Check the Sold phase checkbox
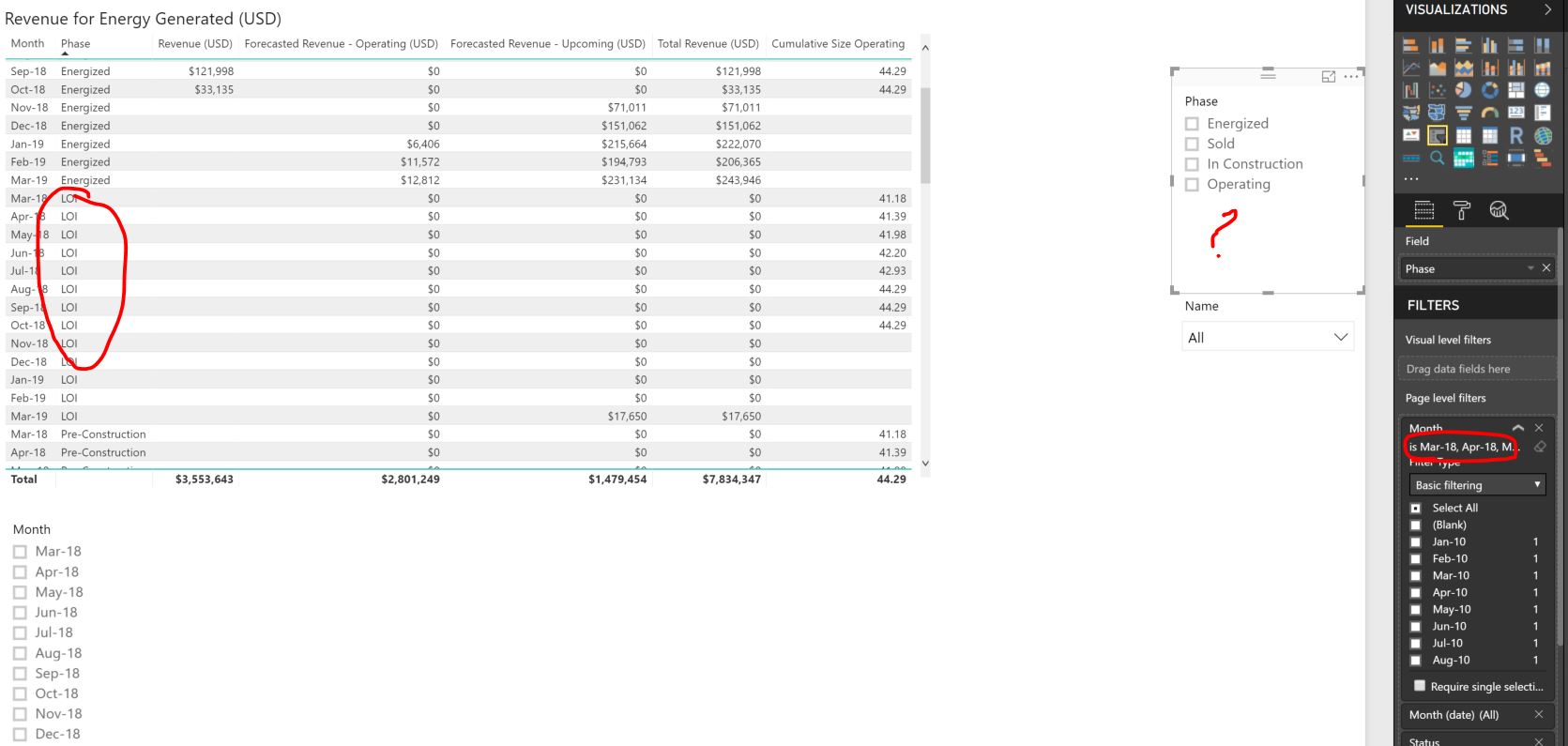Screen dimensions: 1568x746 click(1192, 144)
